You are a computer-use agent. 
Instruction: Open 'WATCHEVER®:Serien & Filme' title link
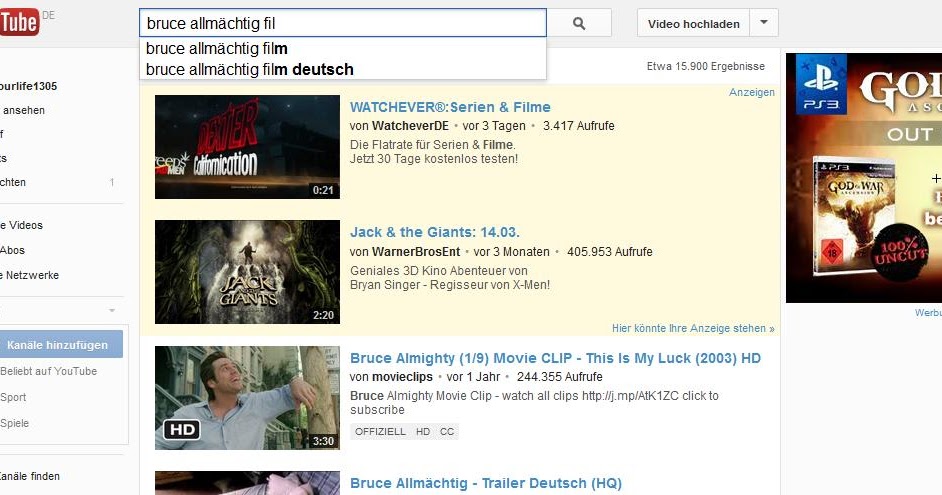pos(450,107)
